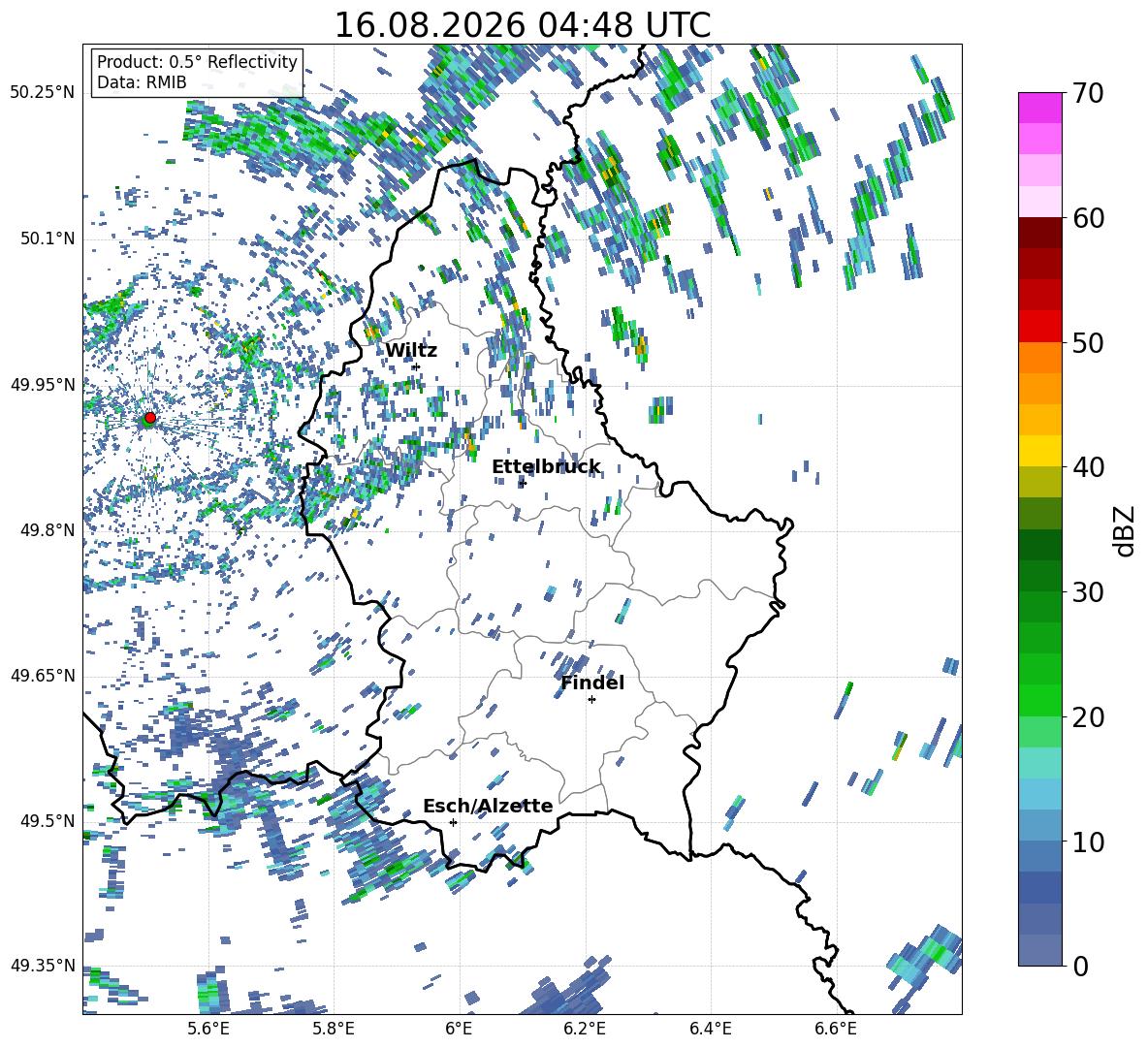Select the Wiltz city label
Image resolution: width=1148 pixels, height=1048 pixels.
pos(411,351)
